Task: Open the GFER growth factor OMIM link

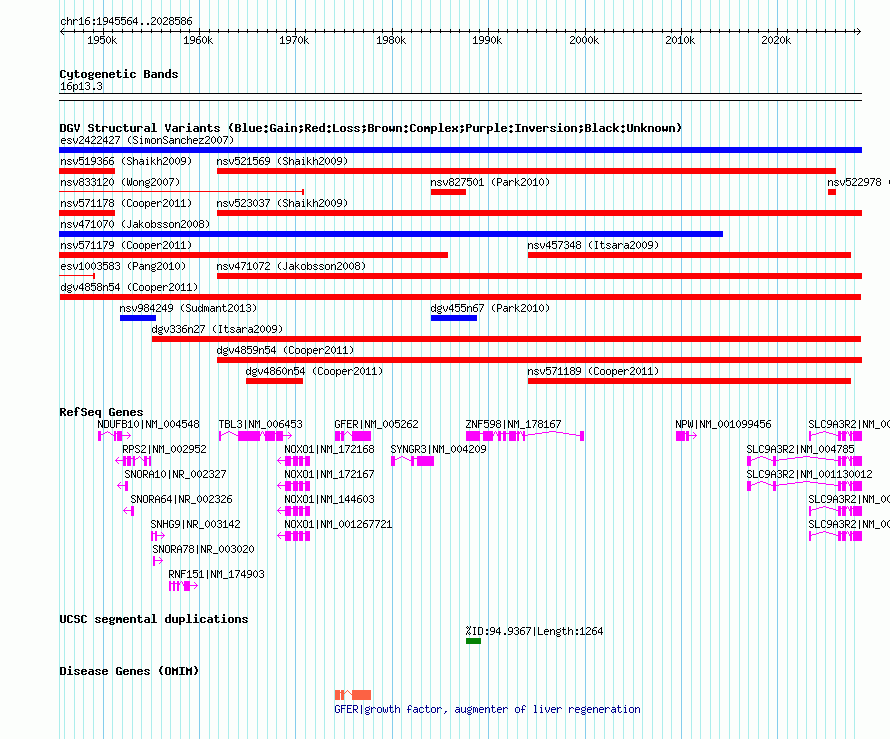Action: (487, 709)
